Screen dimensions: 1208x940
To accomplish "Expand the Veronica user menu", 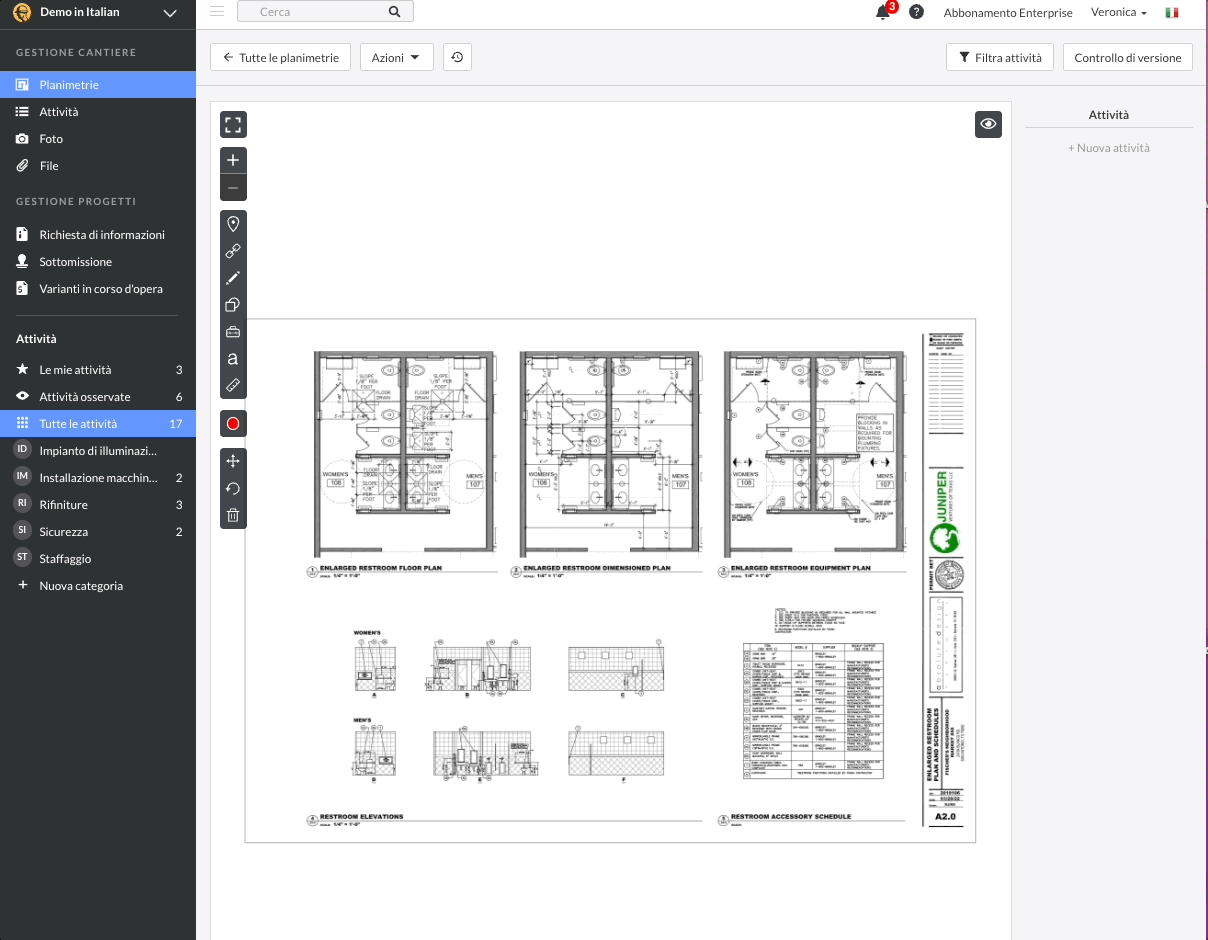I will coord(1118,13).
